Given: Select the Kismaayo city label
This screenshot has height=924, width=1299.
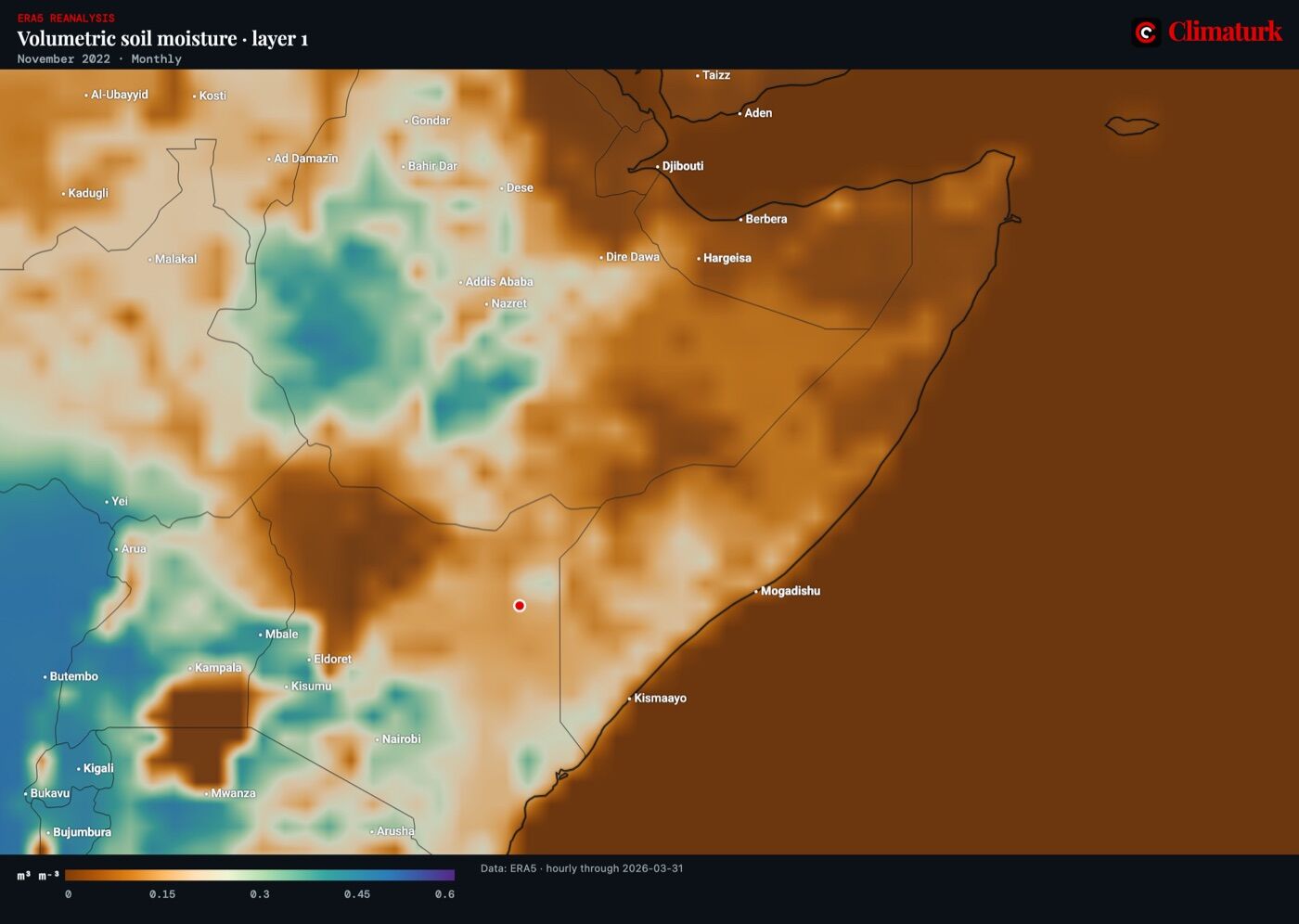Looking at the screenshot, I should pos(661,699).
